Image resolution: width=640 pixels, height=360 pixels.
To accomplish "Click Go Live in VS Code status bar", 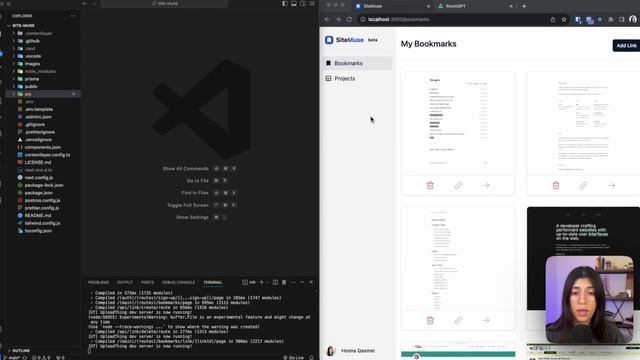I will 293,358.
